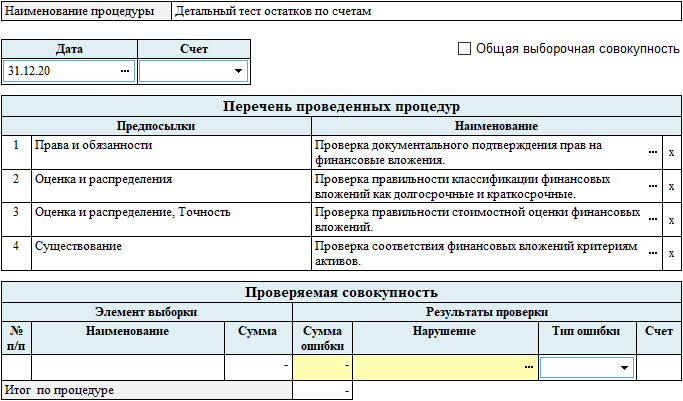Delete the Оценка и распределение, Точность row

[672, 220]
